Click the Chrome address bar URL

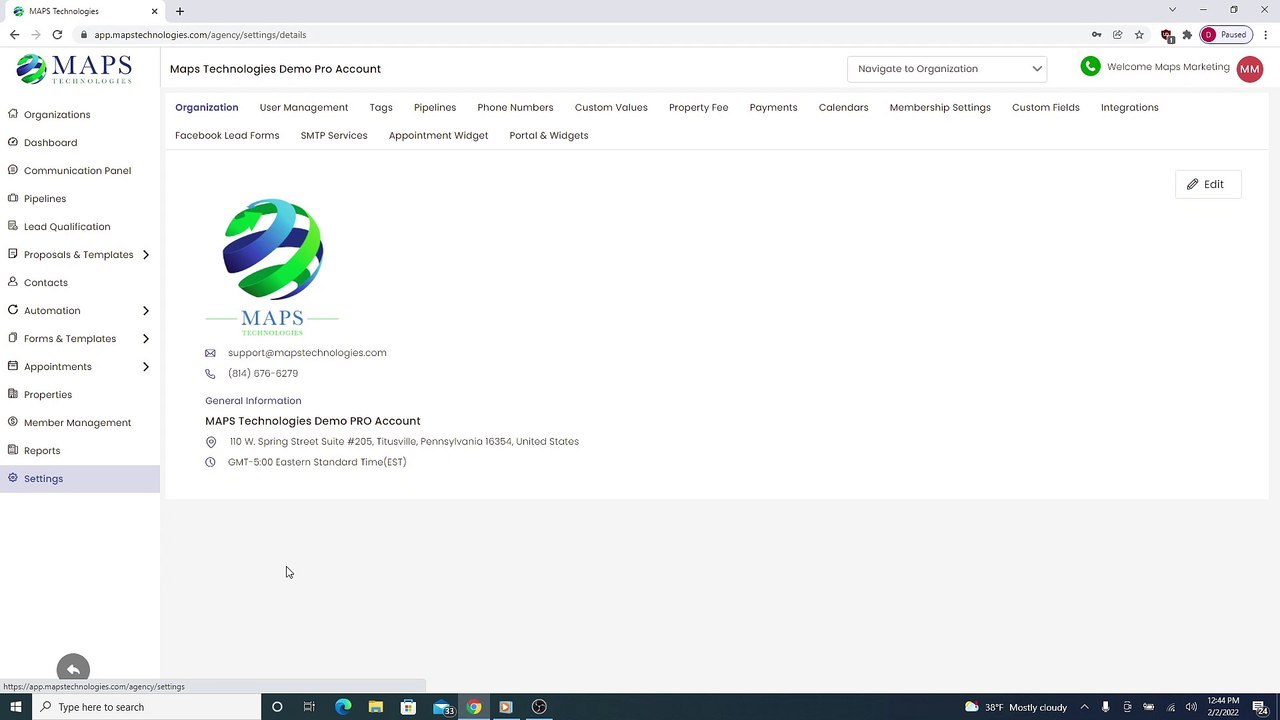point(201,34)
